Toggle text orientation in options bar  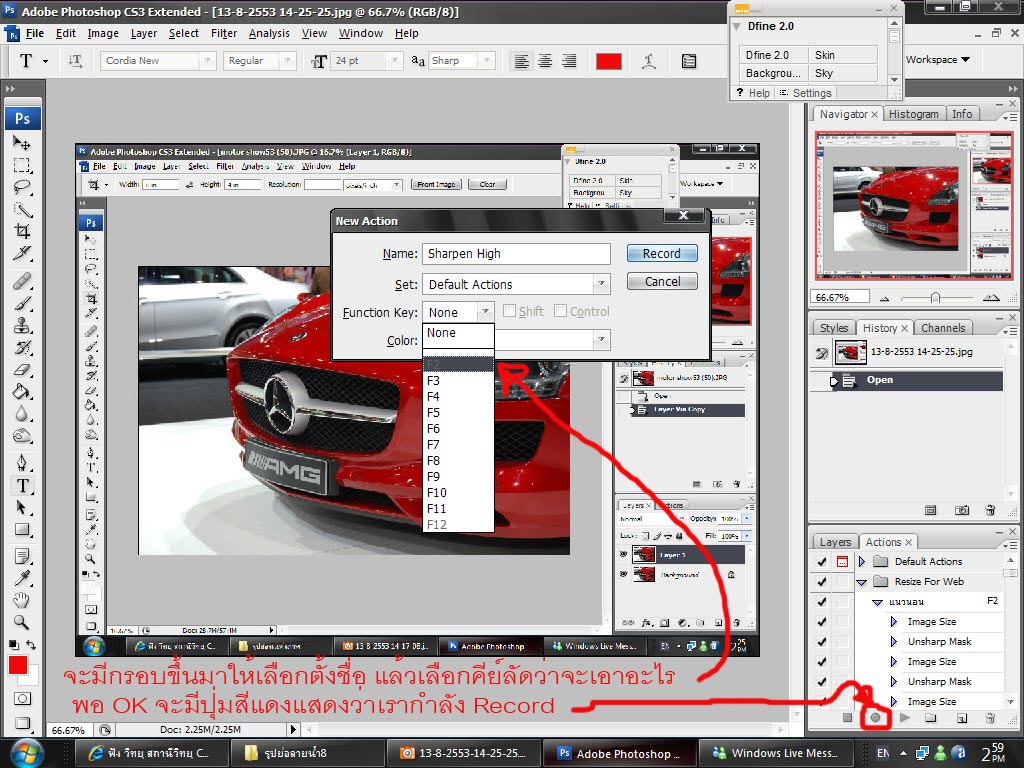pyautogui.click(x=75, y=61)
